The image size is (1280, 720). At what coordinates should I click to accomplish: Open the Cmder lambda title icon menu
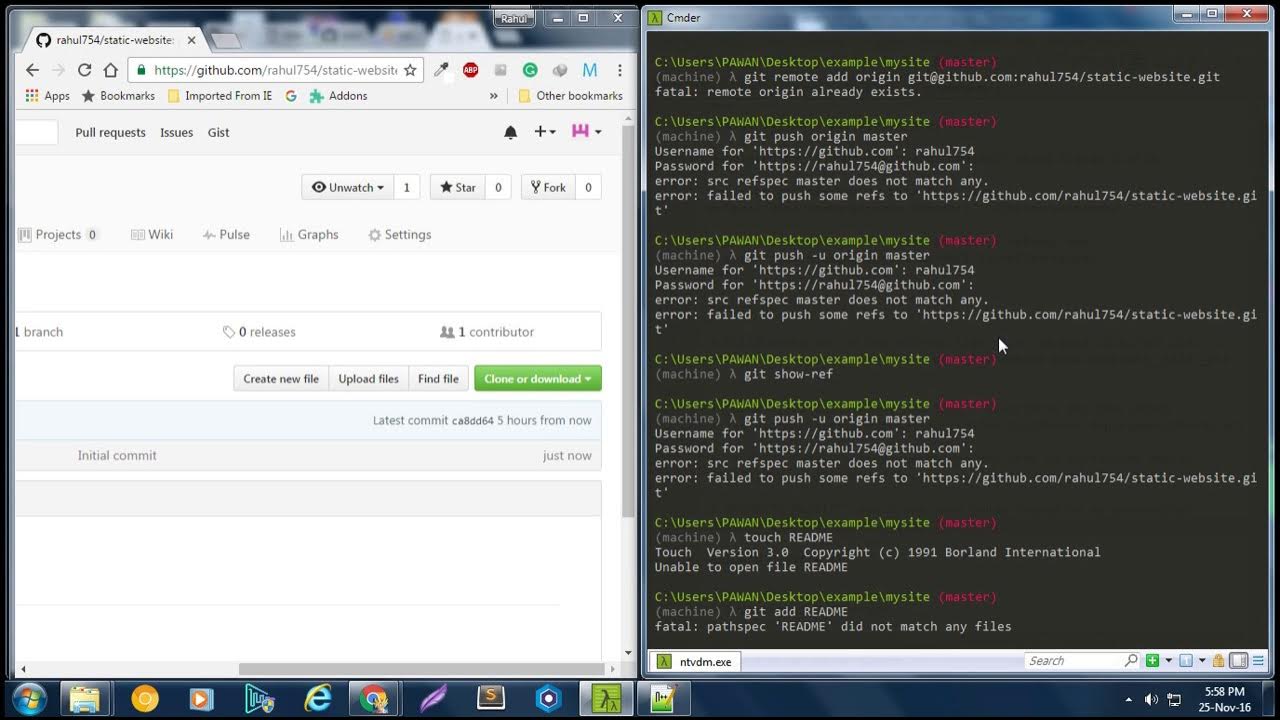tap(654, 17)
